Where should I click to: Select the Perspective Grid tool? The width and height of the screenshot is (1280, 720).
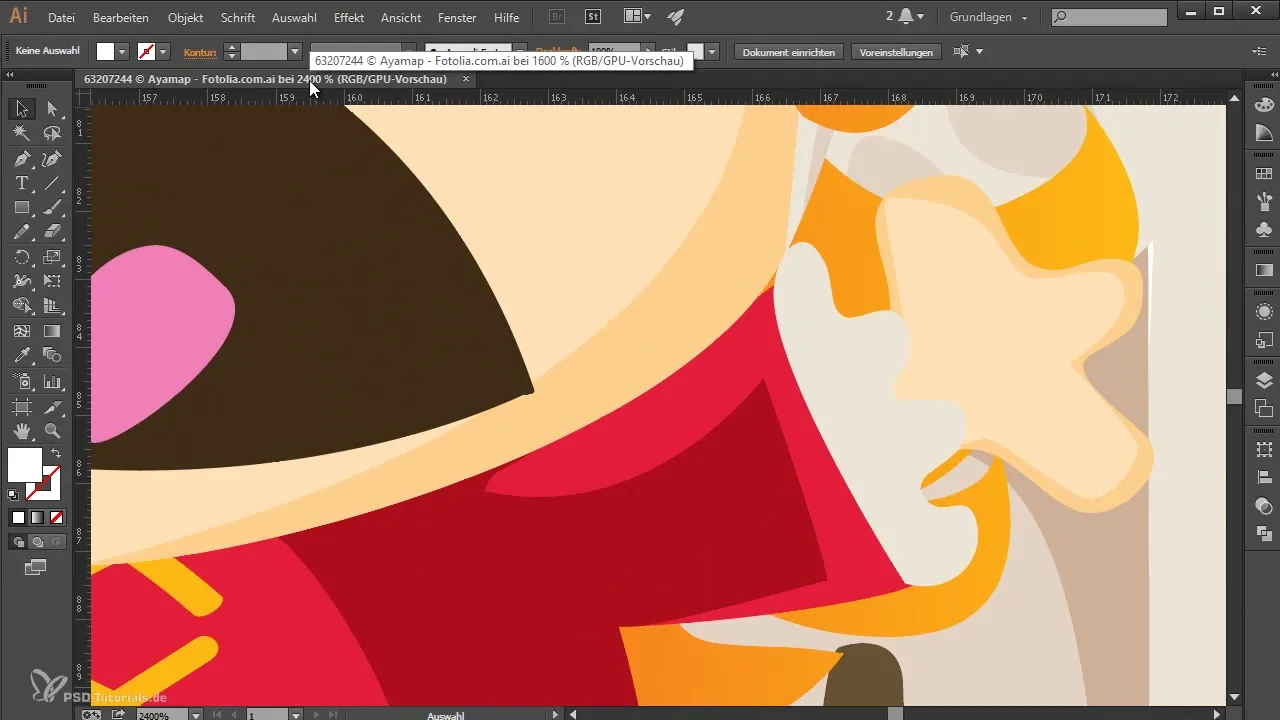pyautogui.click(x=52, y=306)
